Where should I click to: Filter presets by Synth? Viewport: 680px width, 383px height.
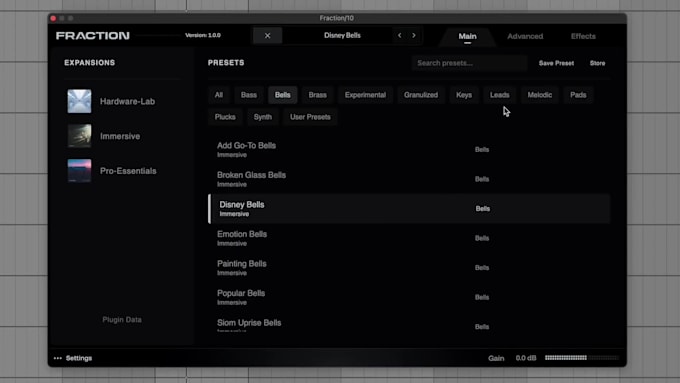coord(263,117)
